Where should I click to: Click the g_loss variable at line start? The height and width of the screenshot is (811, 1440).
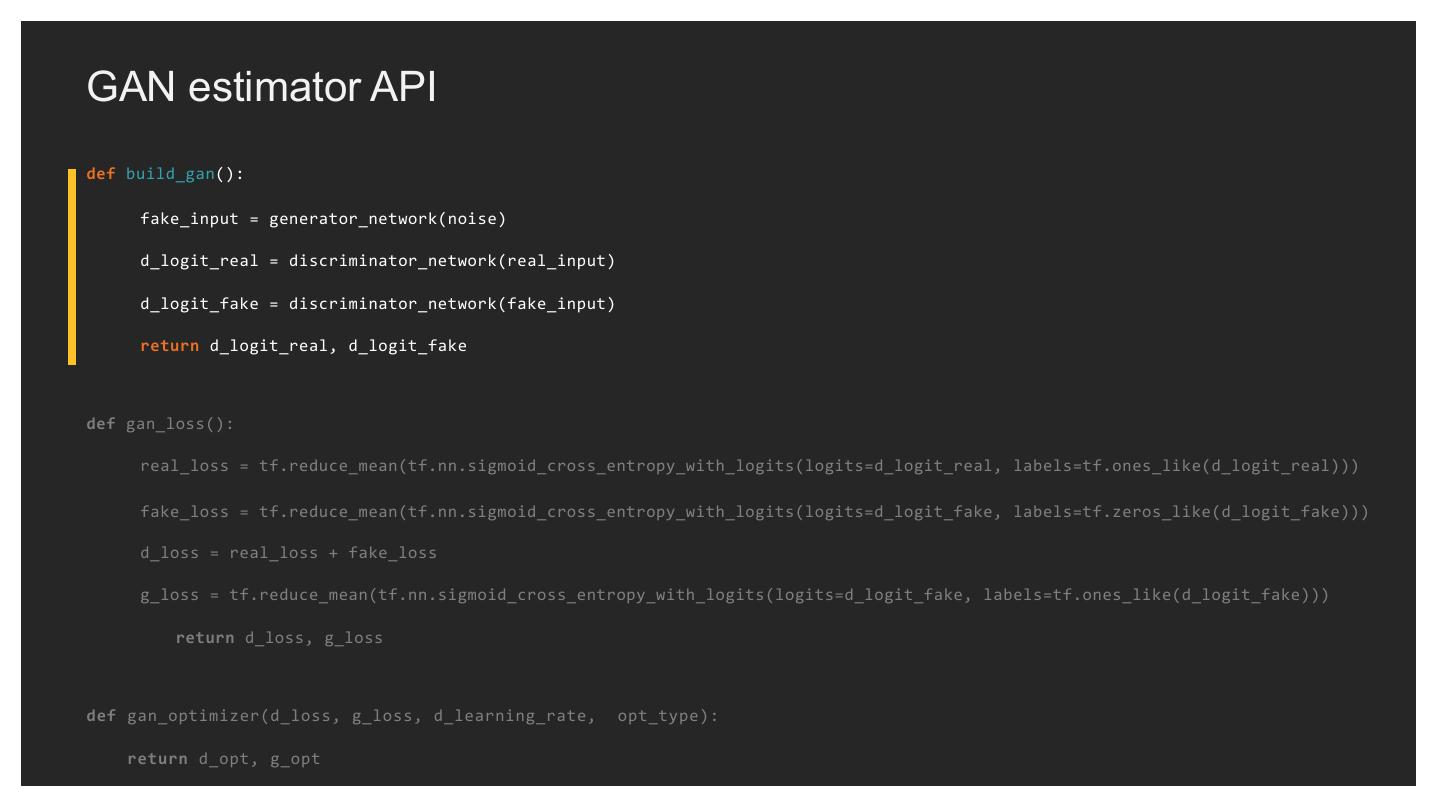(x=169, y=595)
